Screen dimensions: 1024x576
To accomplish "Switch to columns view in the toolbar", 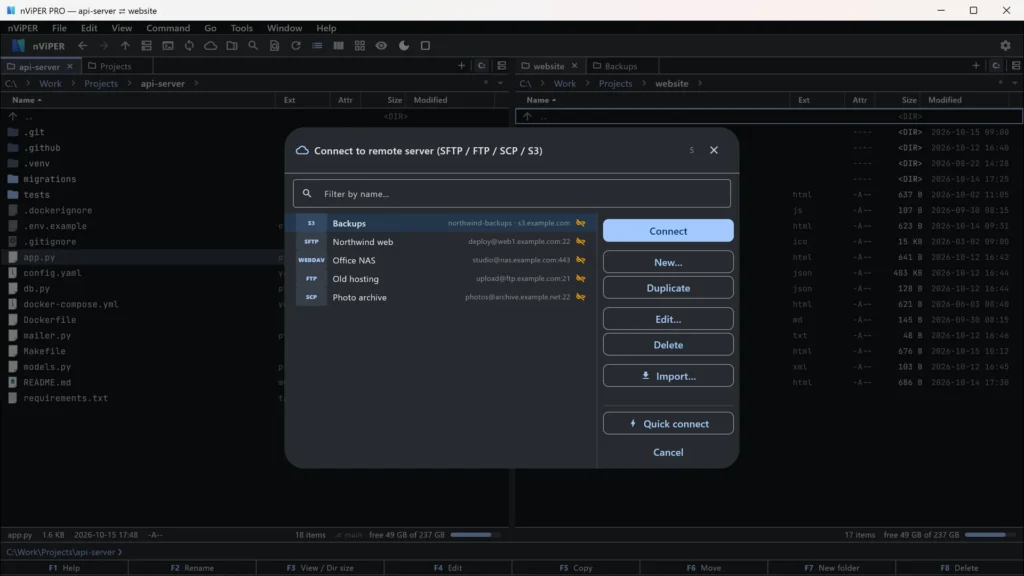I will tap(338, 46).
